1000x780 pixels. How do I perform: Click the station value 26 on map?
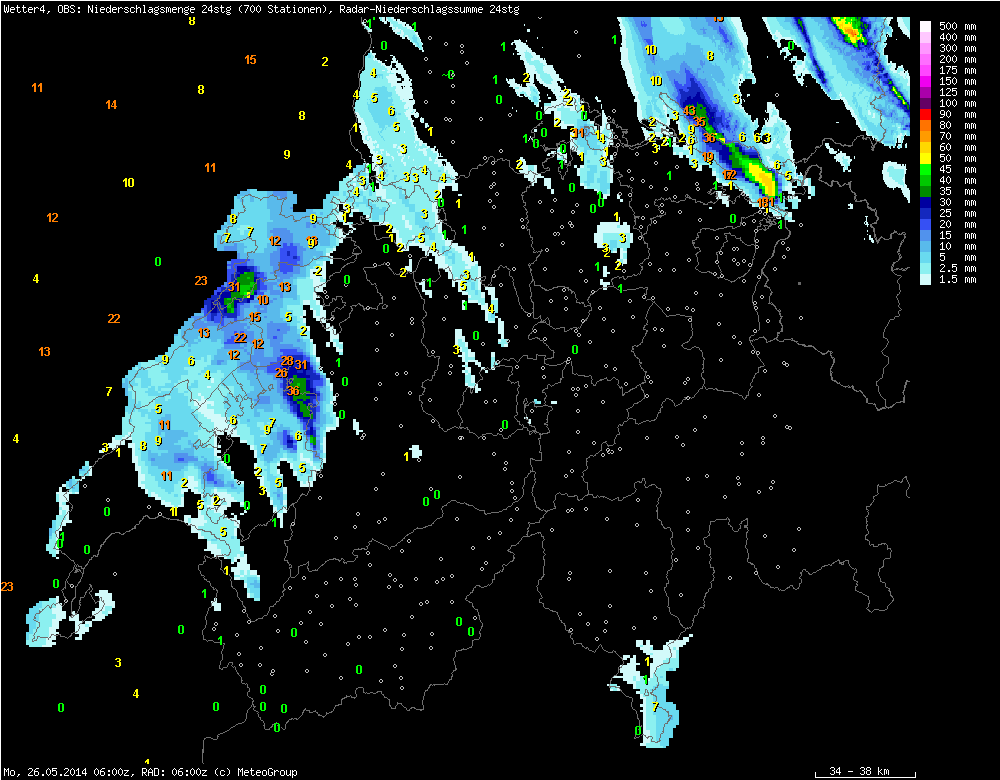pyautogui.click(x=281, y=372)
